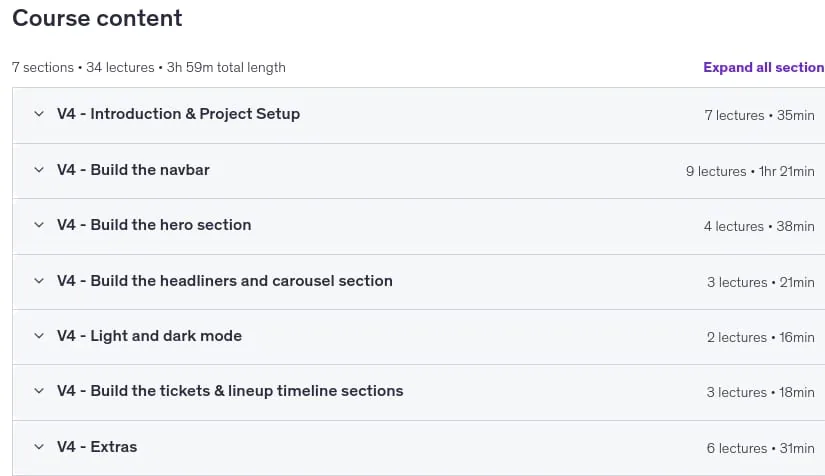Click the chevron icon next to Build the navbar

[39, 170]
